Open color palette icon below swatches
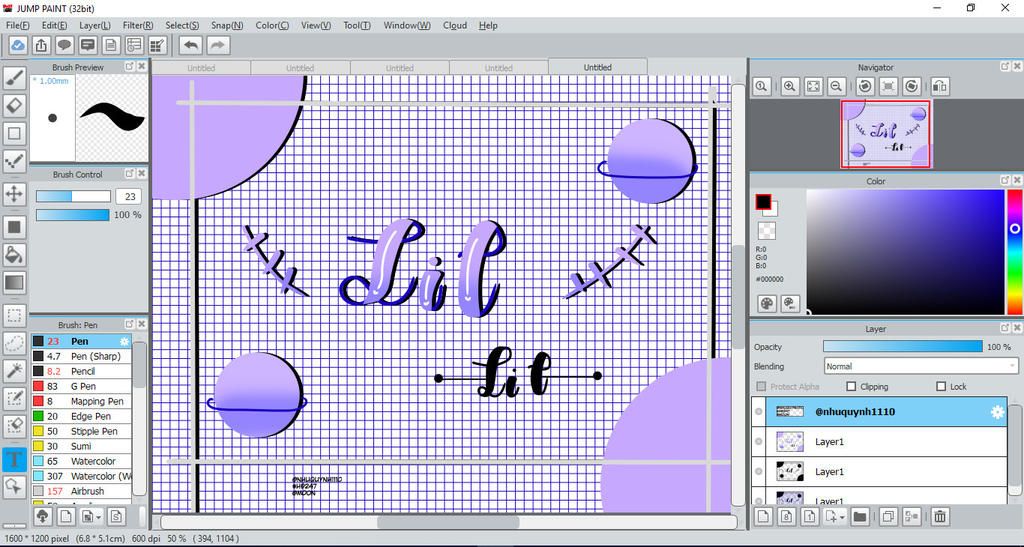This screenshot has width=1024, height=547. pyautogui.click(x=767, y=304)
